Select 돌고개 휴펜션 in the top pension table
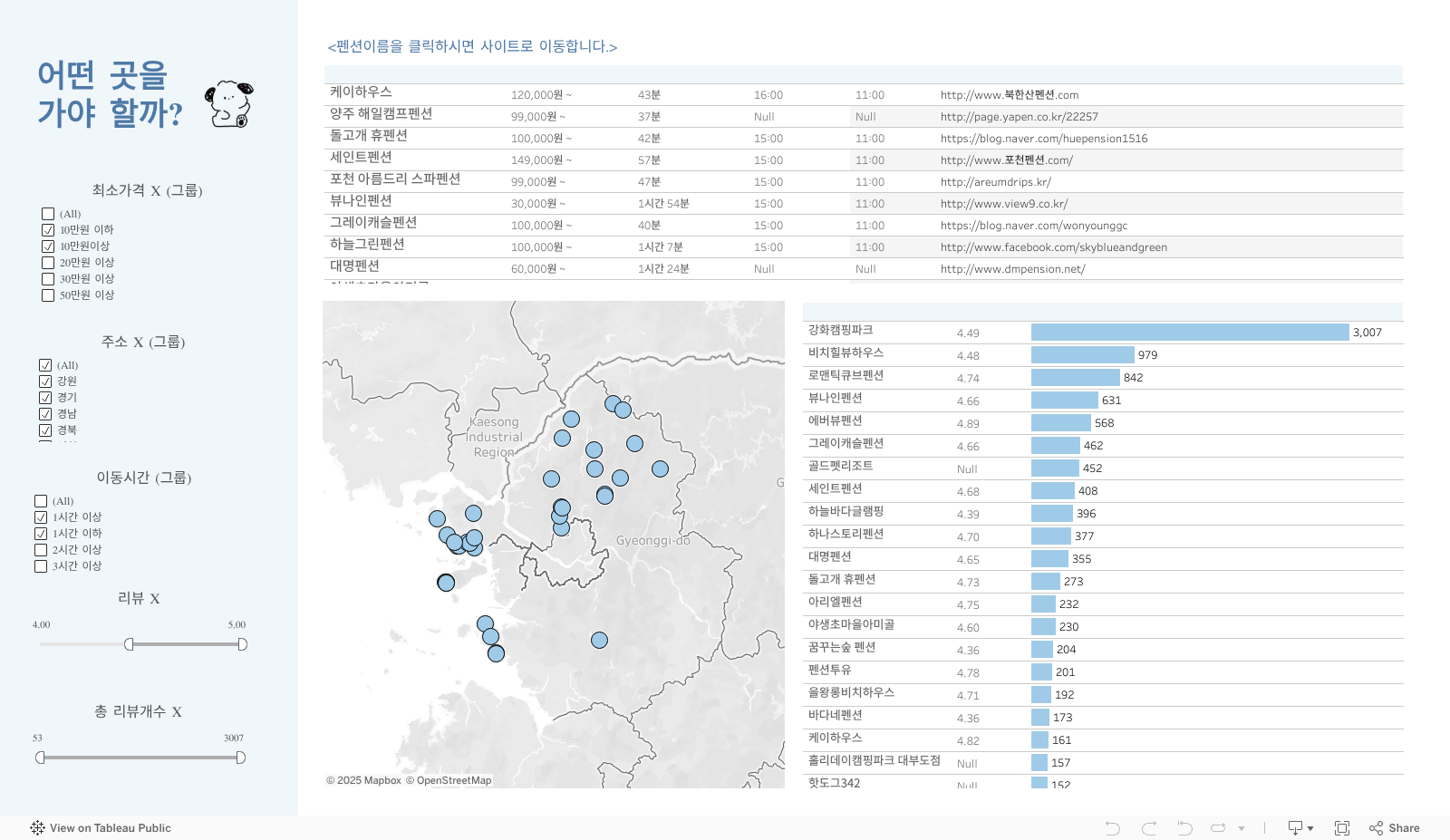The height and width of the screenshot is (840, 1450). click(x=369, y=135)
